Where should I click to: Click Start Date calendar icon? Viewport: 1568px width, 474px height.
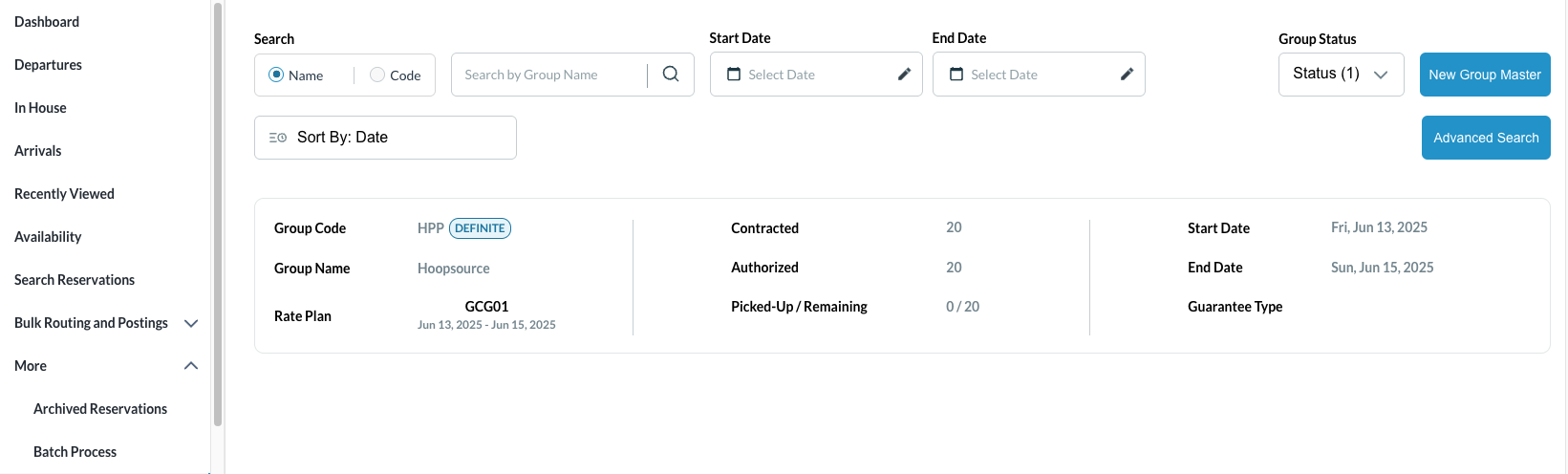(x=734, y=75)
